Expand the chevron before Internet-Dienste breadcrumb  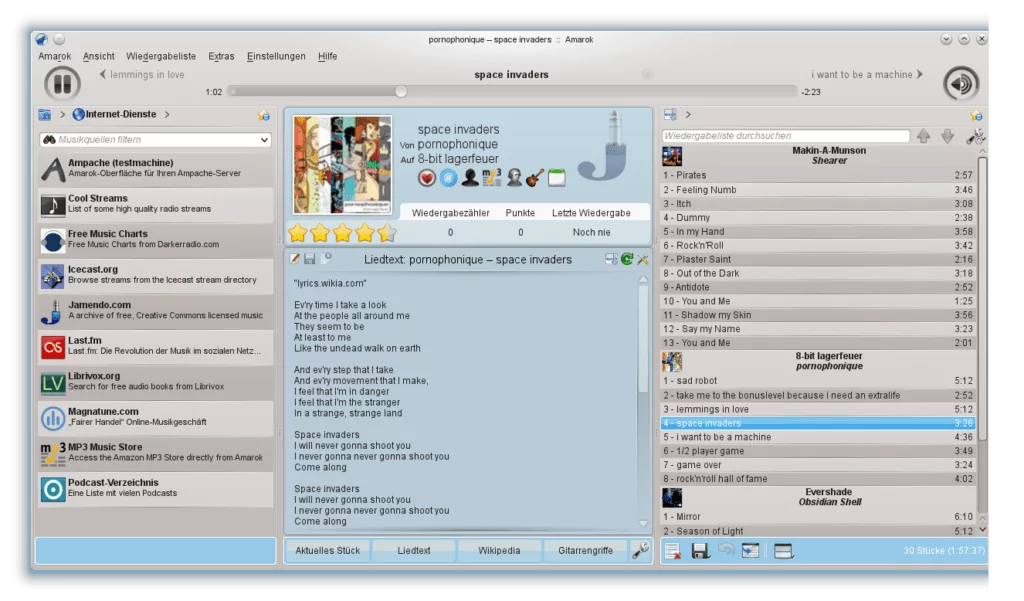63,114
